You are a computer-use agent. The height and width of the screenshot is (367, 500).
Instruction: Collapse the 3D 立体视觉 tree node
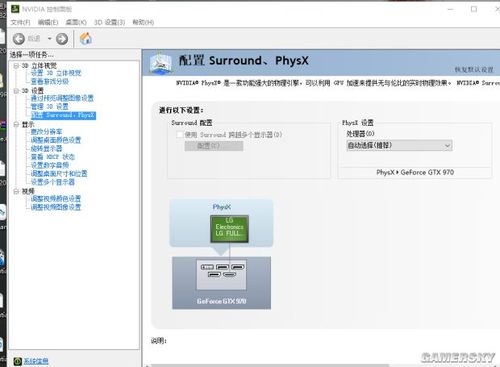(x=16, y=66)
